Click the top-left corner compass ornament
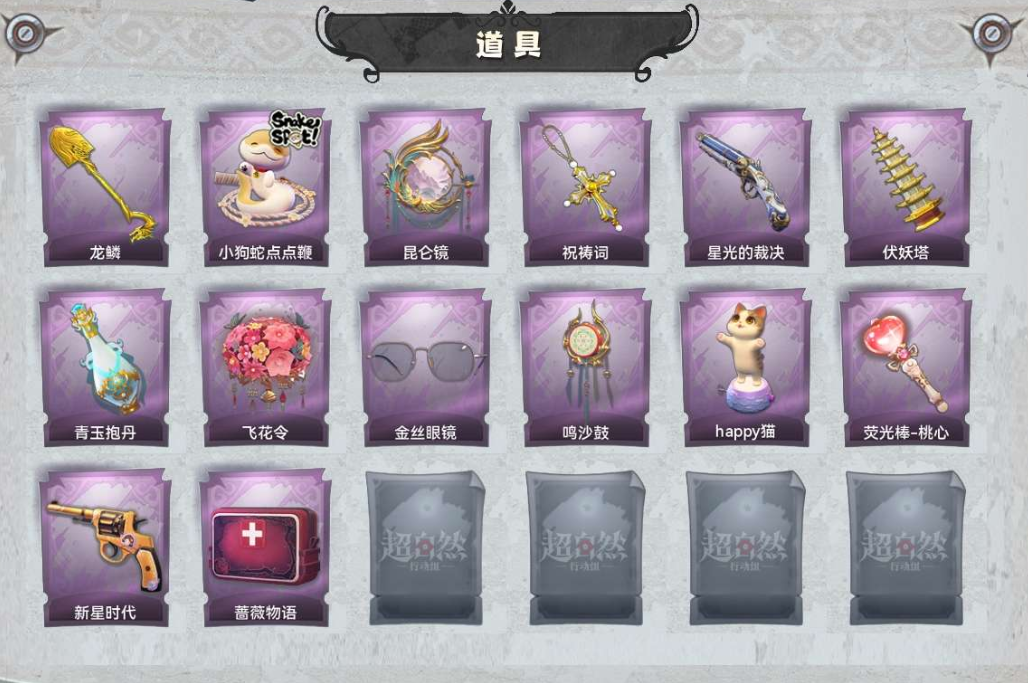Image resolution: width=1028 pixels, height=683 pixels. coord(26,33)
